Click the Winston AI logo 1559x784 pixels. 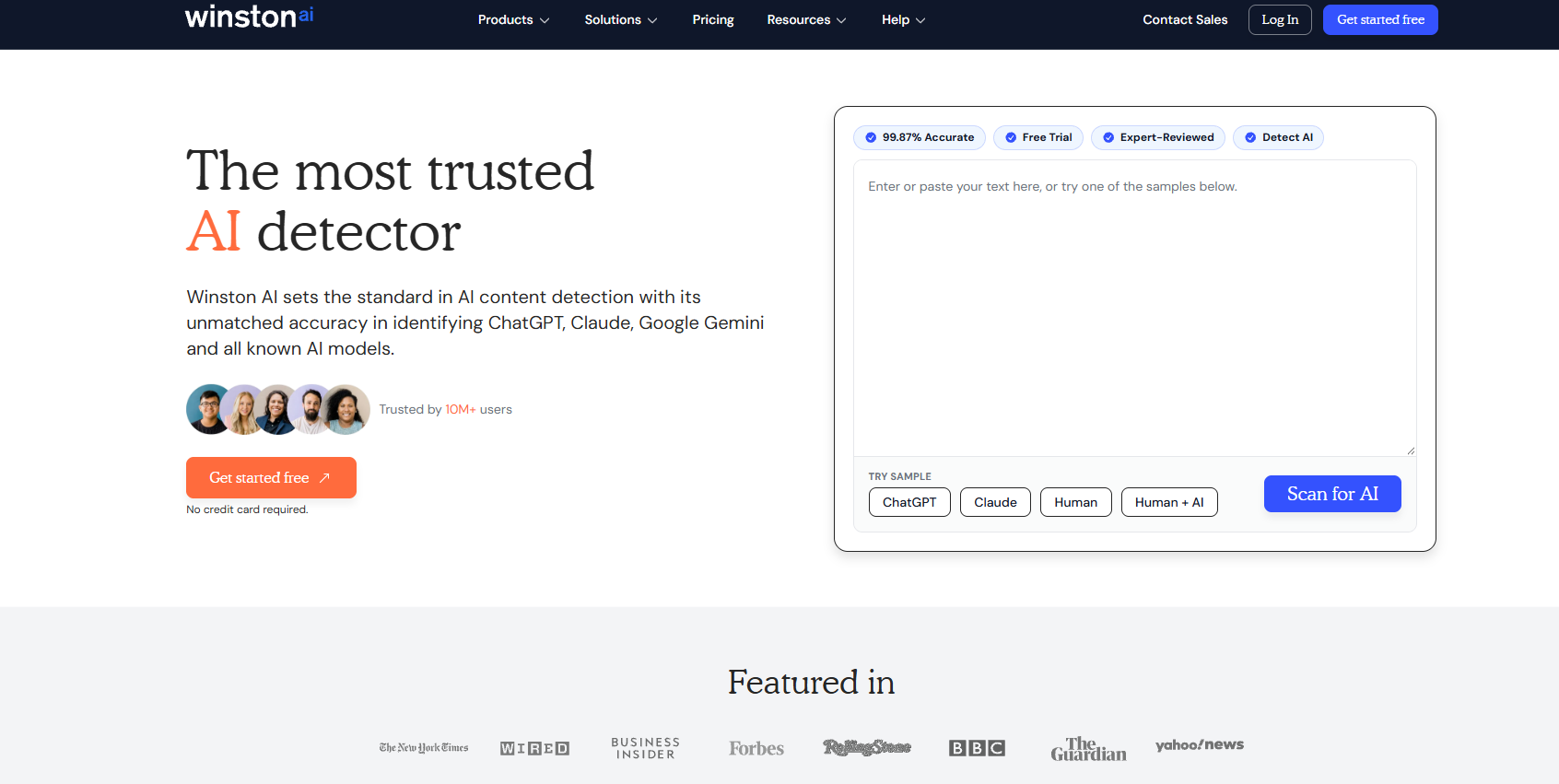pyautogui.click(x=249, y=17)
